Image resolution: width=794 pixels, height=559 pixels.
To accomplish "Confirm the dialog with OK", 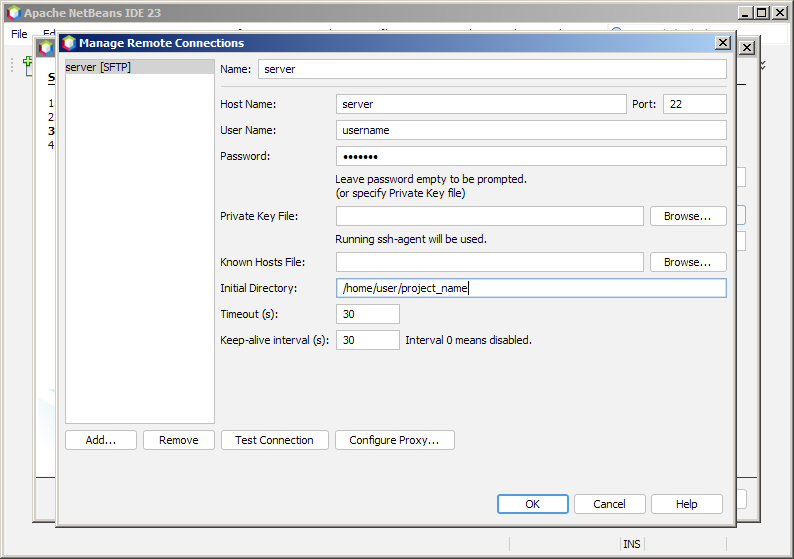I will click(532, 504).
